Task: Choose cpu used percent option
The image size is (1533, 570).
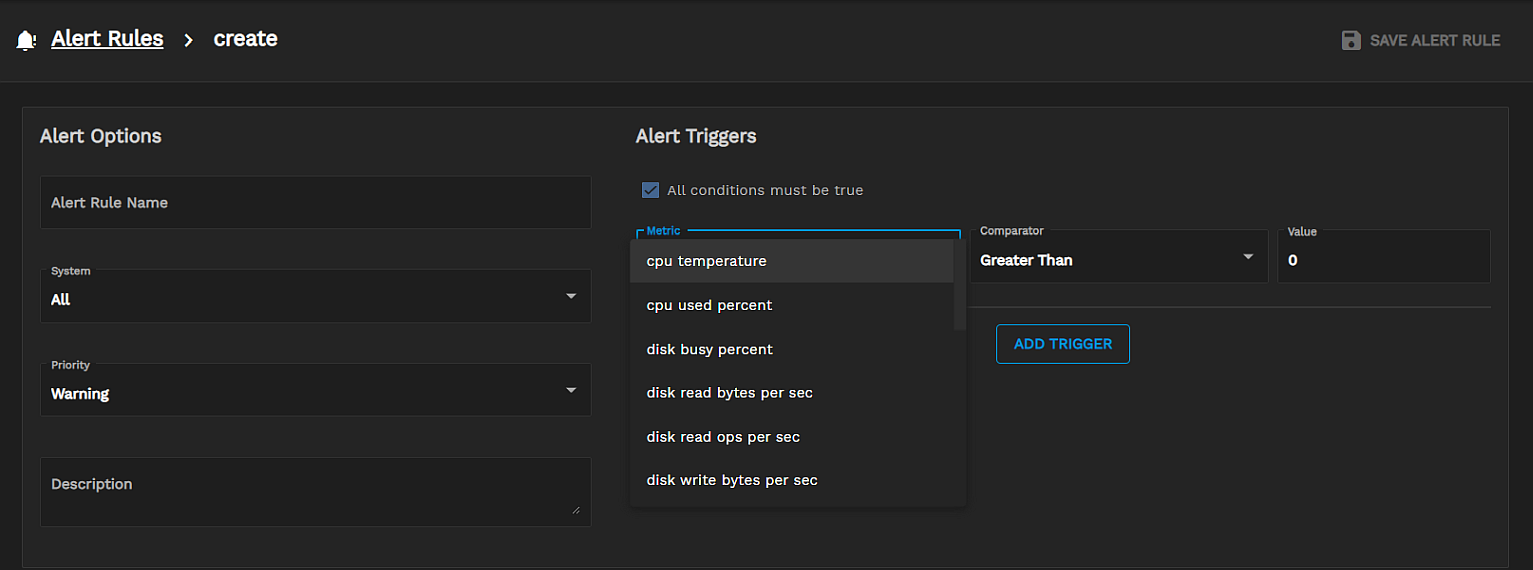Action: (709, 305)
